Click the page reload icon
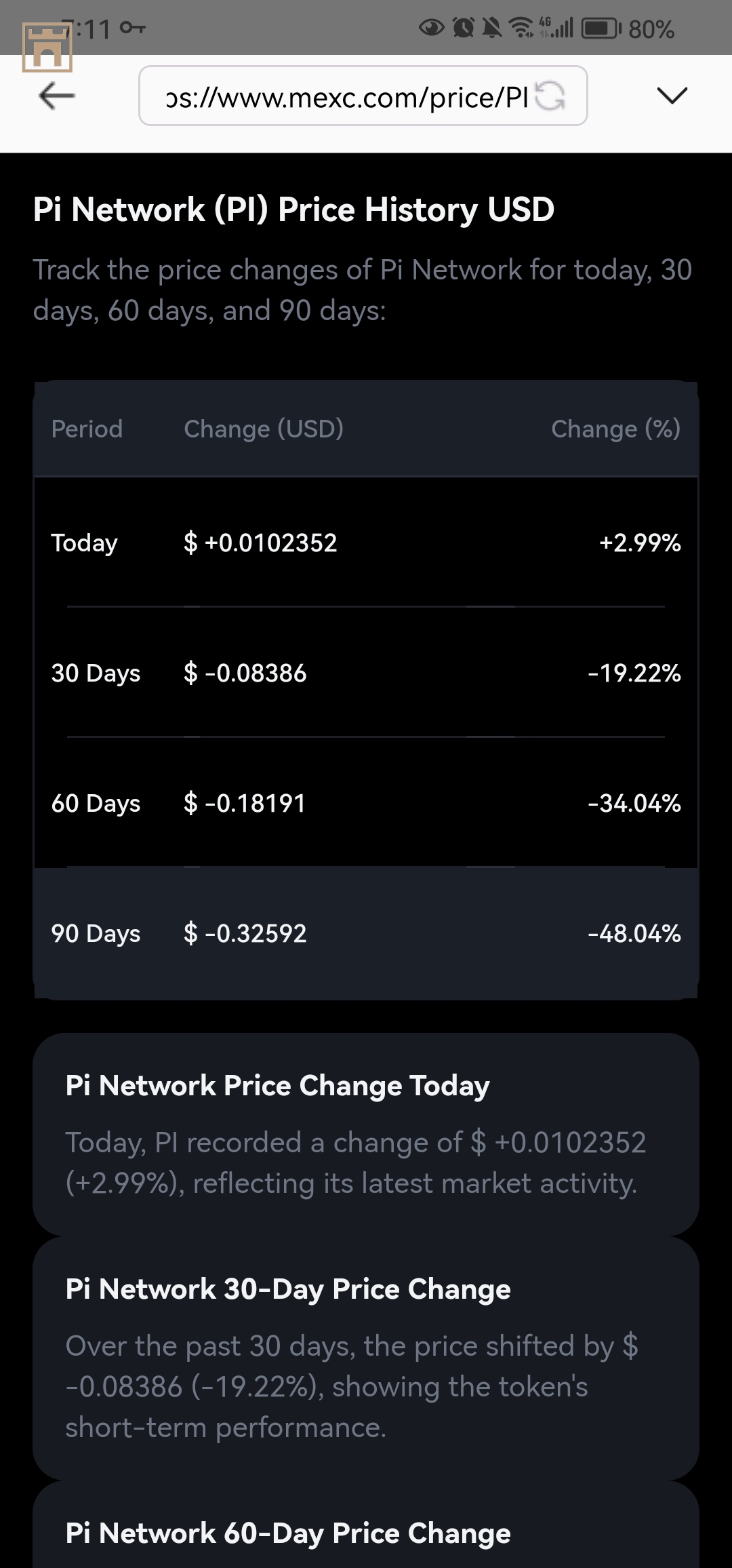The image size is (732, 1568). 550,96
